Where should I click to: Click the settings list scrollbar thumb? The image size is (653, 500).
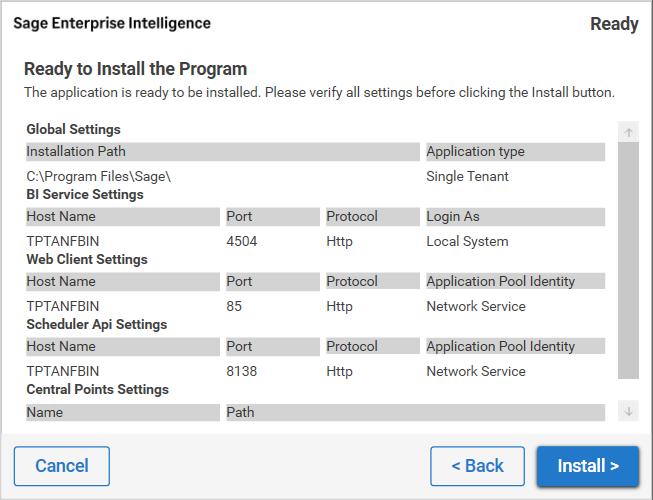[x=628, y=260]
